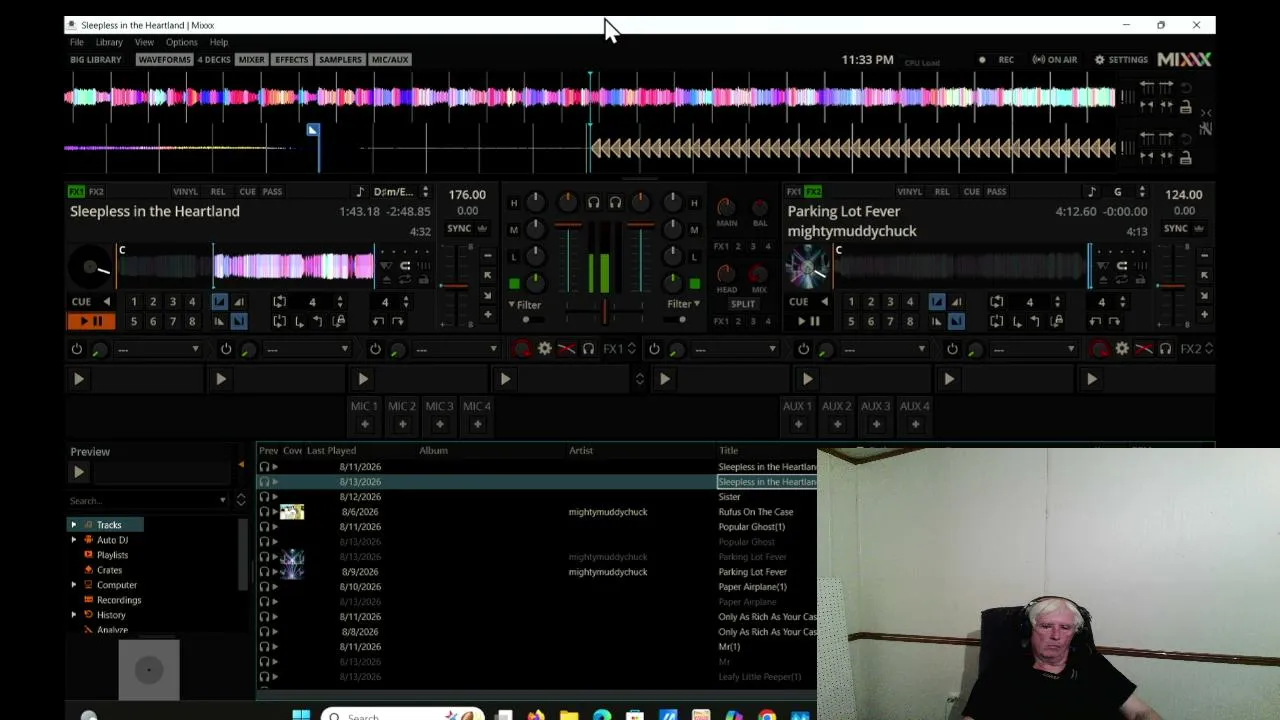1280x720 pixels.
Task: Open the File menu
Action: point(76,42)
